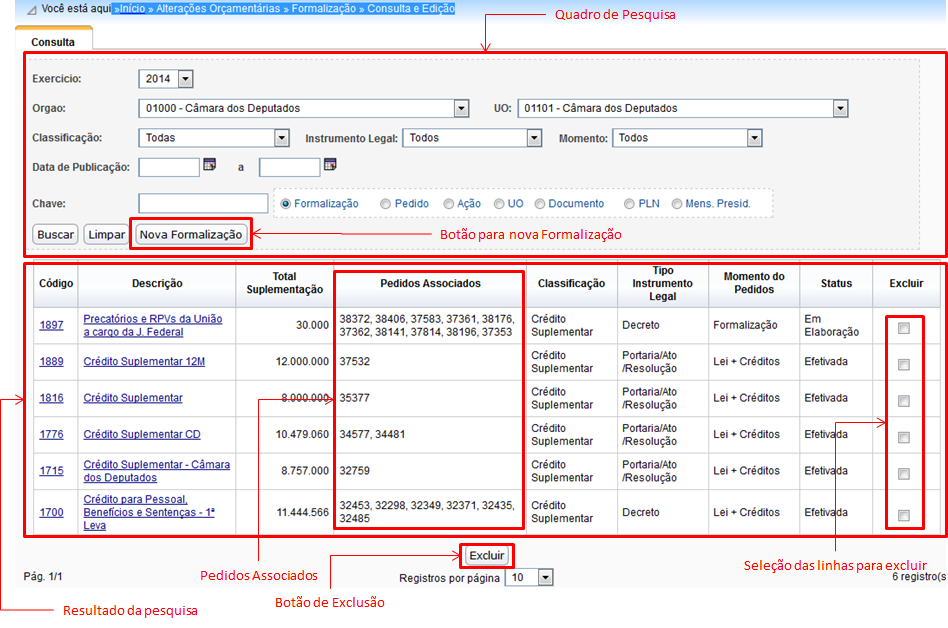
Task: Select the Formalização radio option
Action: [285, 204]
